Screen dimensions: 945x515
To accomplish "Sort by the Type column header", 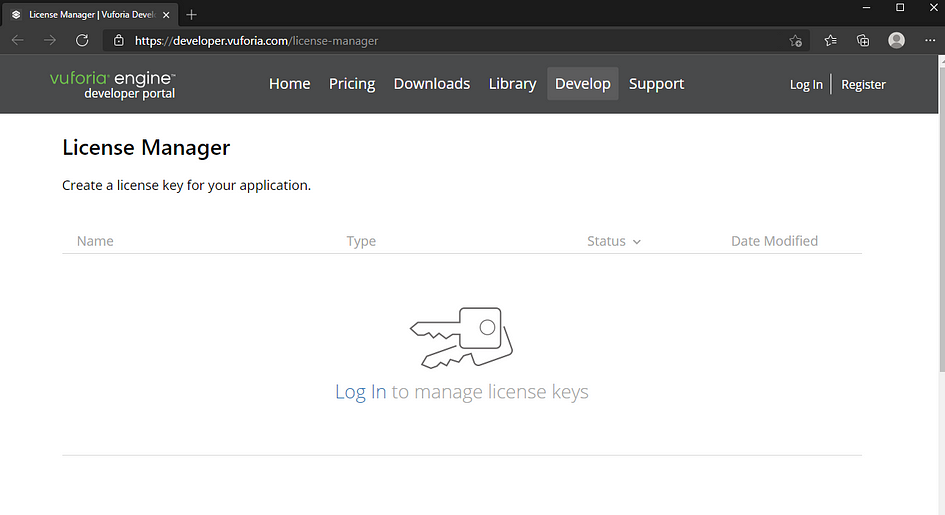I will point(361,241).
